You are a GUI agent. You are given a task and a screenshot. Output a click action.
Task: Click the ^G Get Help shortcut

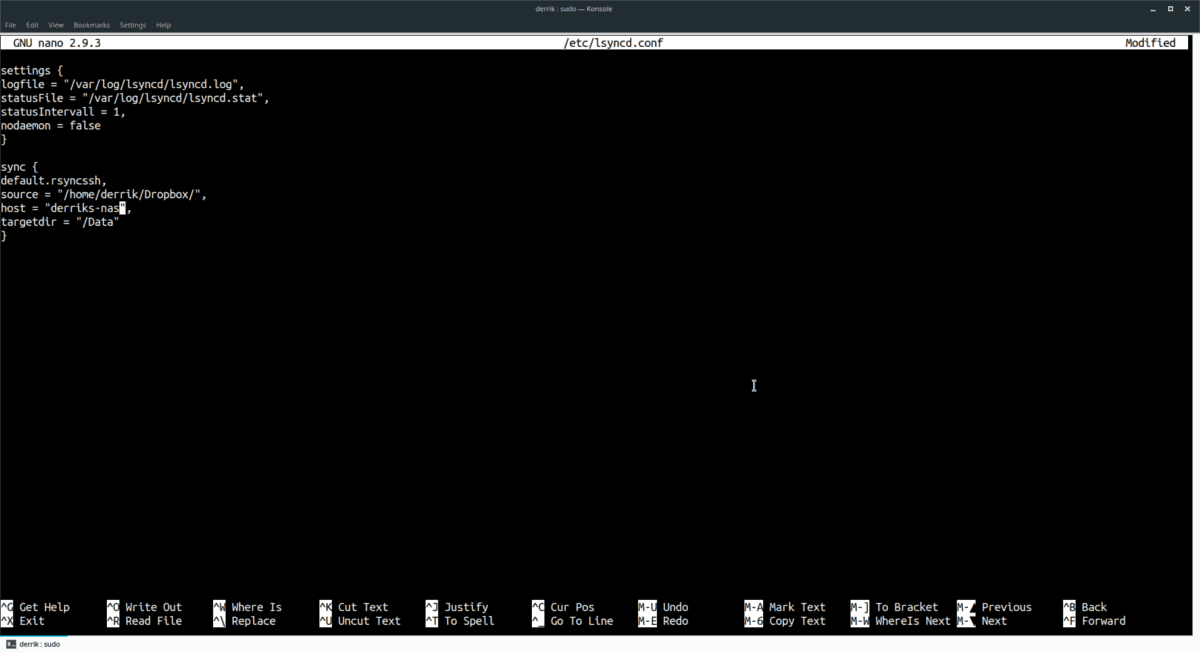coord(35,607)
